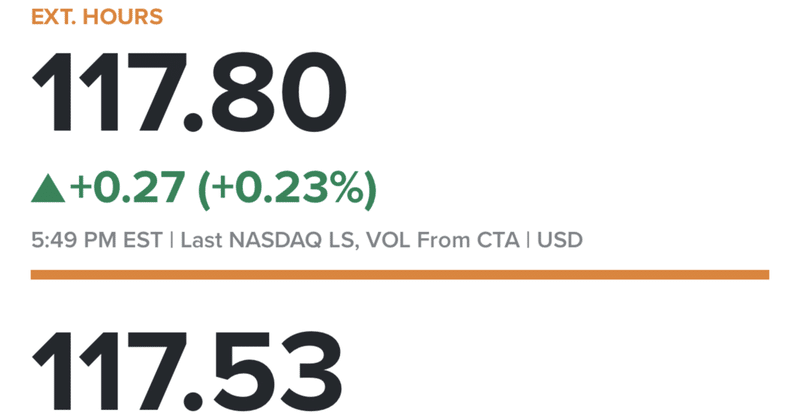Image resolution: width=800 pixels, height=419 pixels.
Task: Click the orange horizontal divider line
Action: coord(400,274)
